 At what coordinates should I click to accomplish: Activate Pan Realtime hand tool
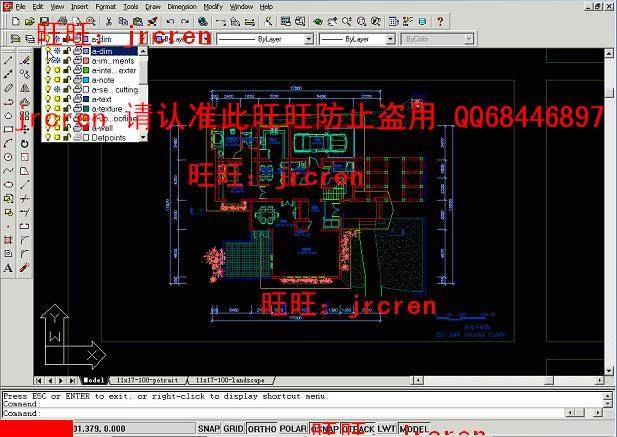coord(332,21)
